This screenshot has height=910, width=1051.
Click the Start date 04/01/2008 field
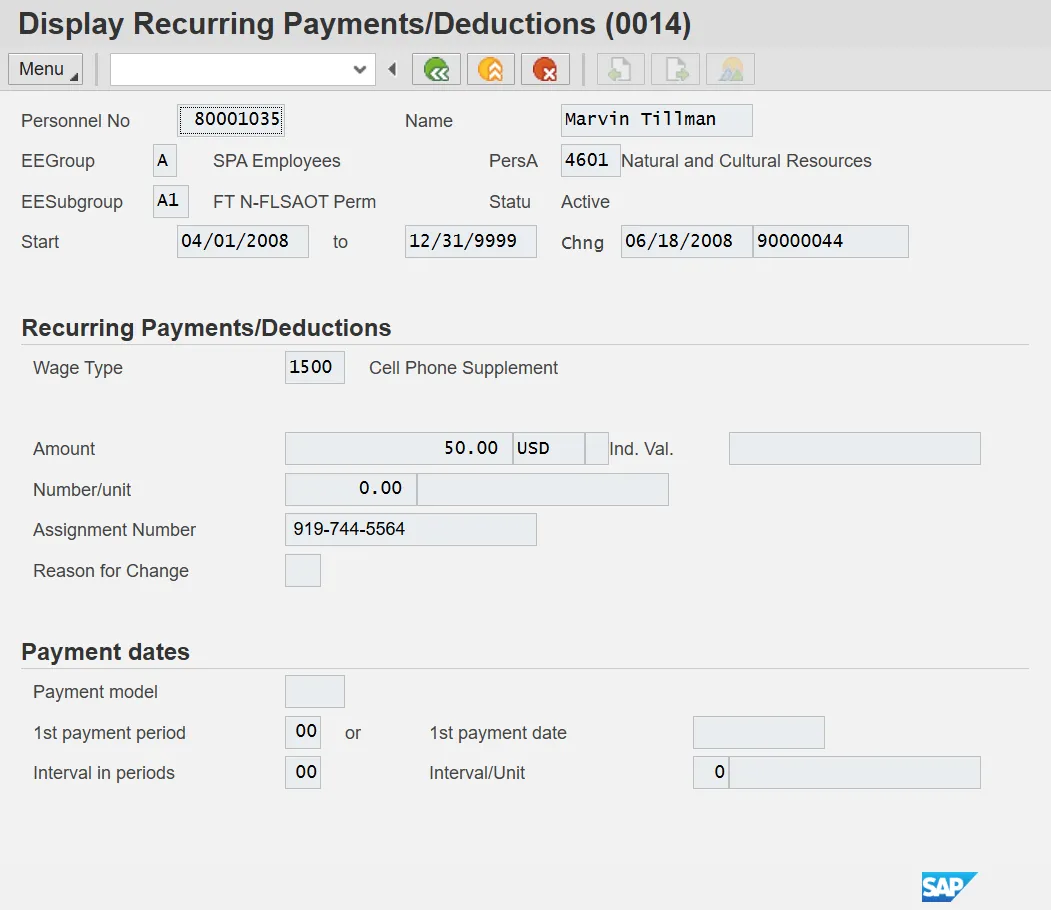pos(242,242)
